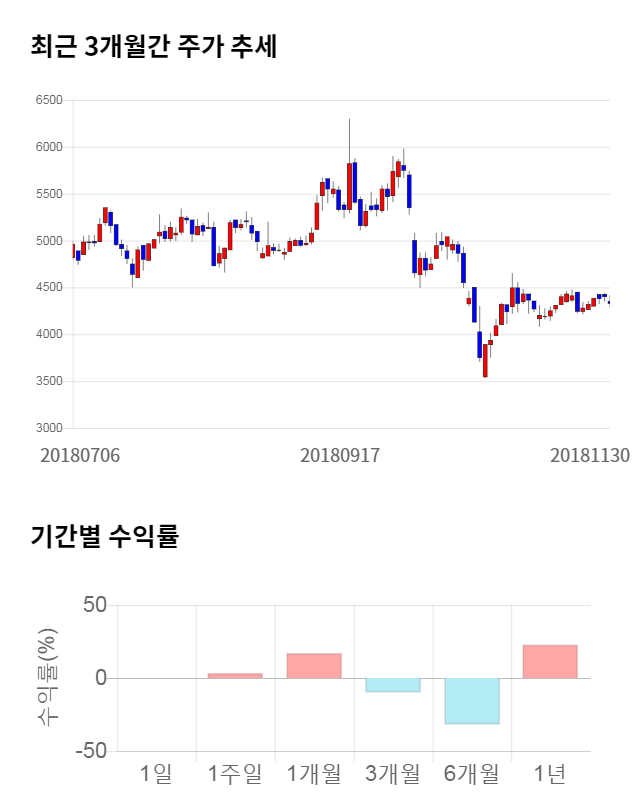Image resolution: width=640 pixels, height=810 pixels.
Task: Click the 1주일 small return bar
Action: [x=235, y=676]
